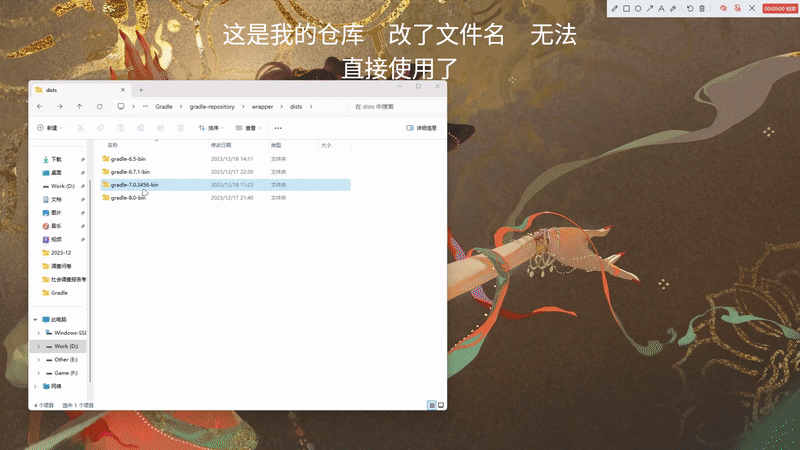800x450 pixels.
Task: Select the circle drawing tool
Action: pyautogui.click(x=638, y=8)
